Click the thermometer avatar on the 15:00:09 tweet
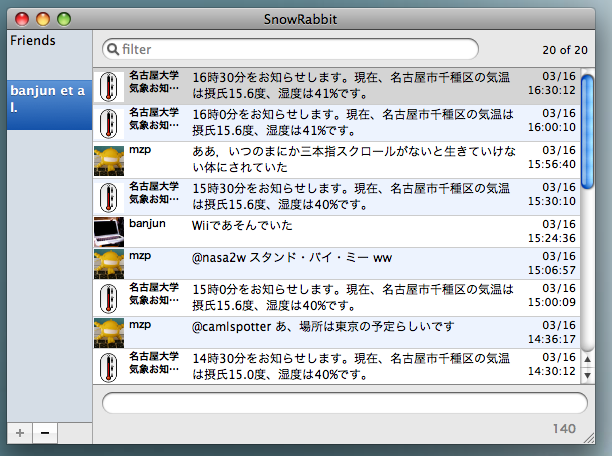 point(109,299)
